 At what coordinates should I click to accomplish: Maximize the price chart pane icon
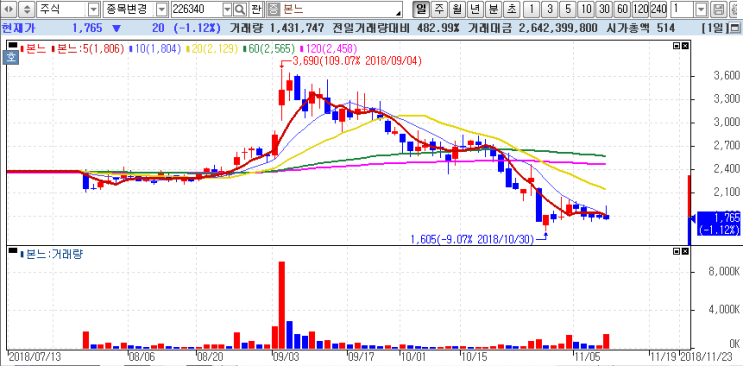click(x=676, y=46)
